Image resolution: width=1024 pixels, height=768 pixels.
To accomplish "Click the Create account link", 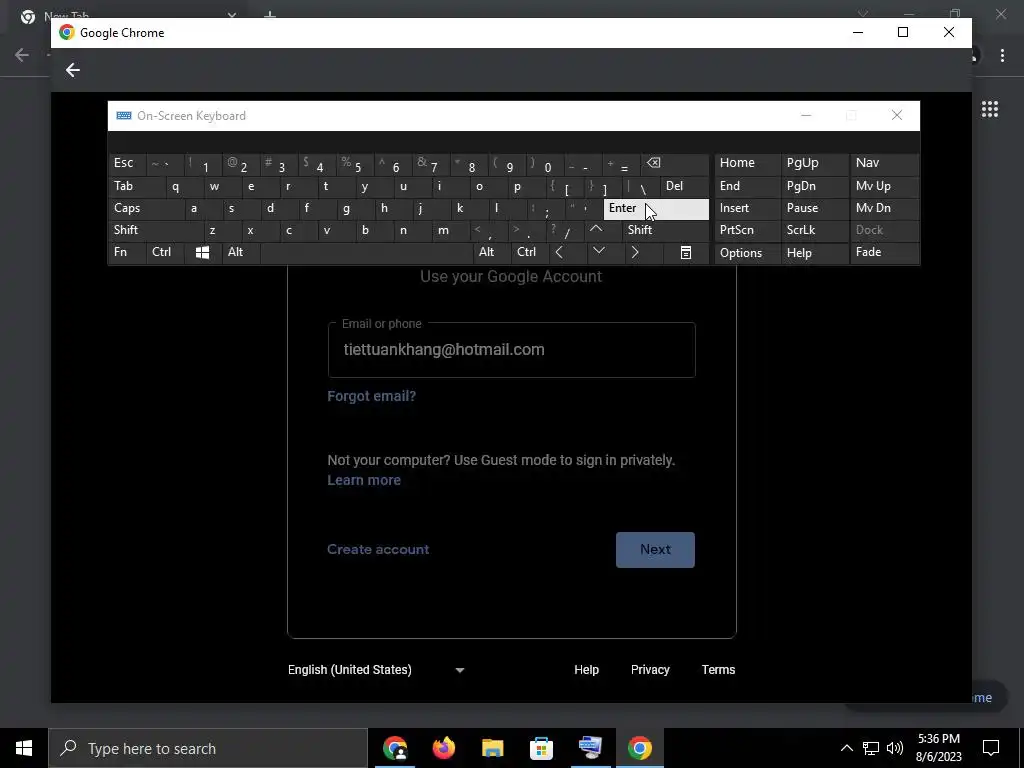I will 378,550.
